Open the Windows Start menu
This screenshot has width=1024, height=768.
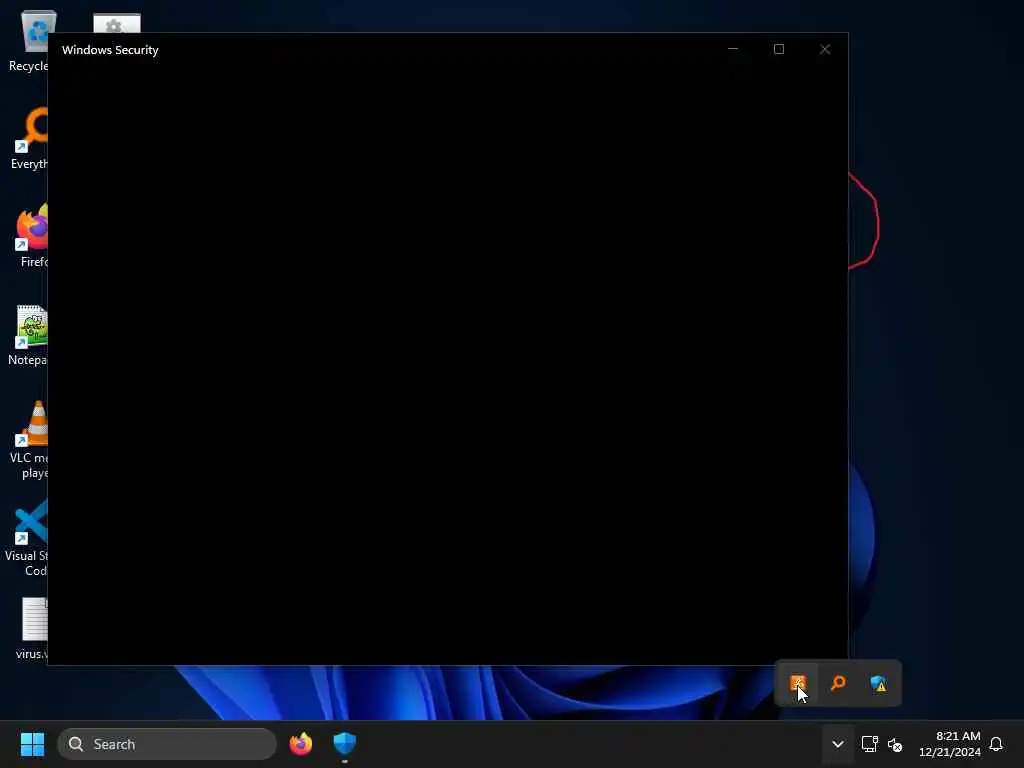[x=32, y=744]
